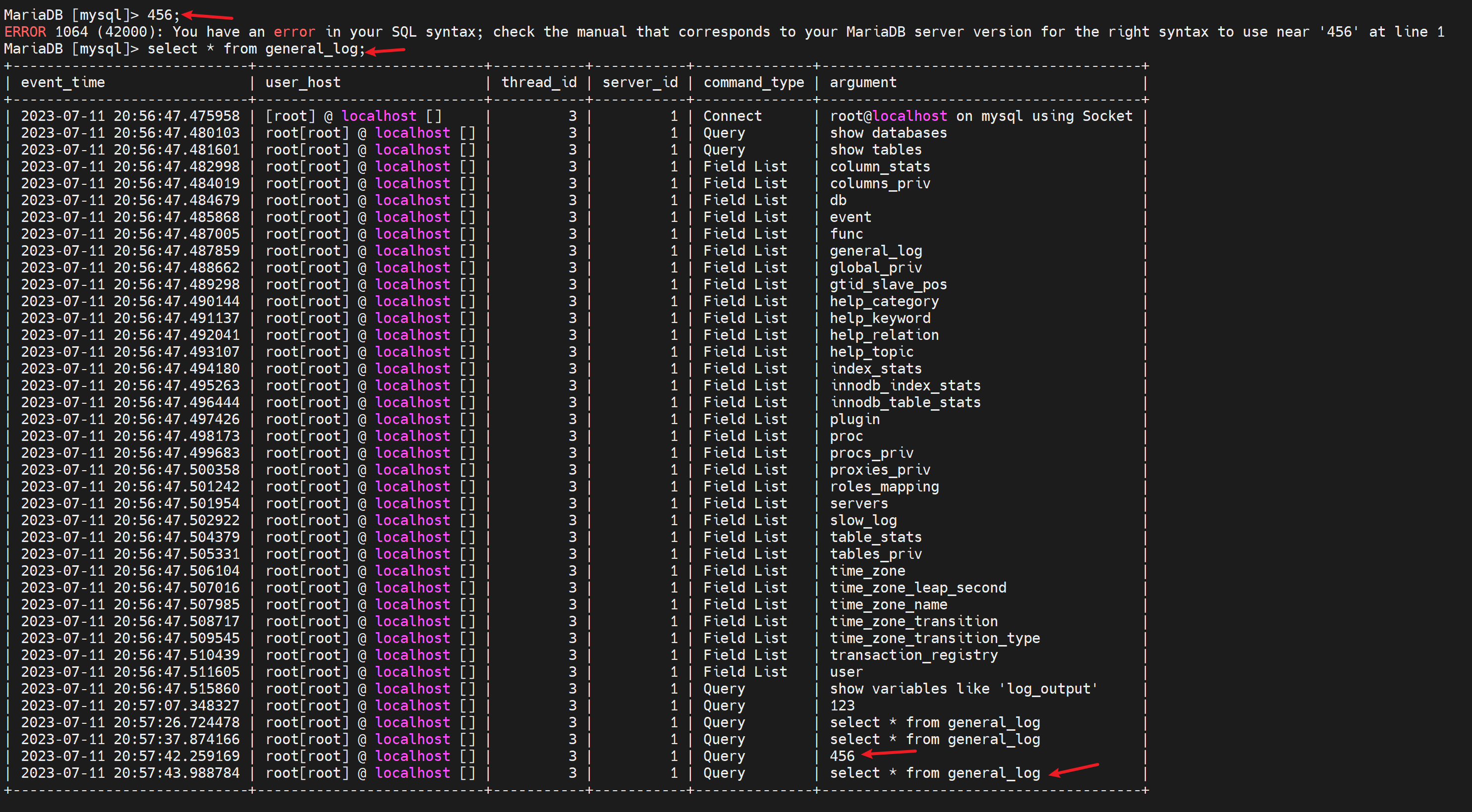1472x812 pixels.
Task: Click the timestamp 2023-07-11 20:57:43.988784
Action: [130, 773]
